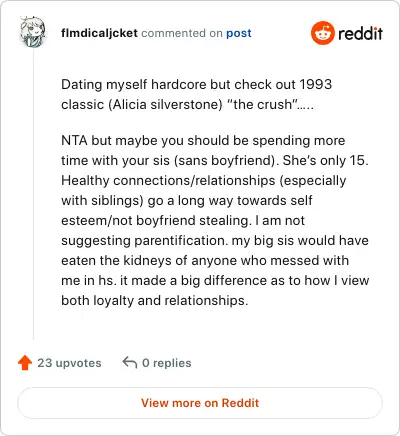Image resolution: width=400 pixels, height=436 pixels.
Task: Click the sentence "She's only 15."
Action: (326, 161)
